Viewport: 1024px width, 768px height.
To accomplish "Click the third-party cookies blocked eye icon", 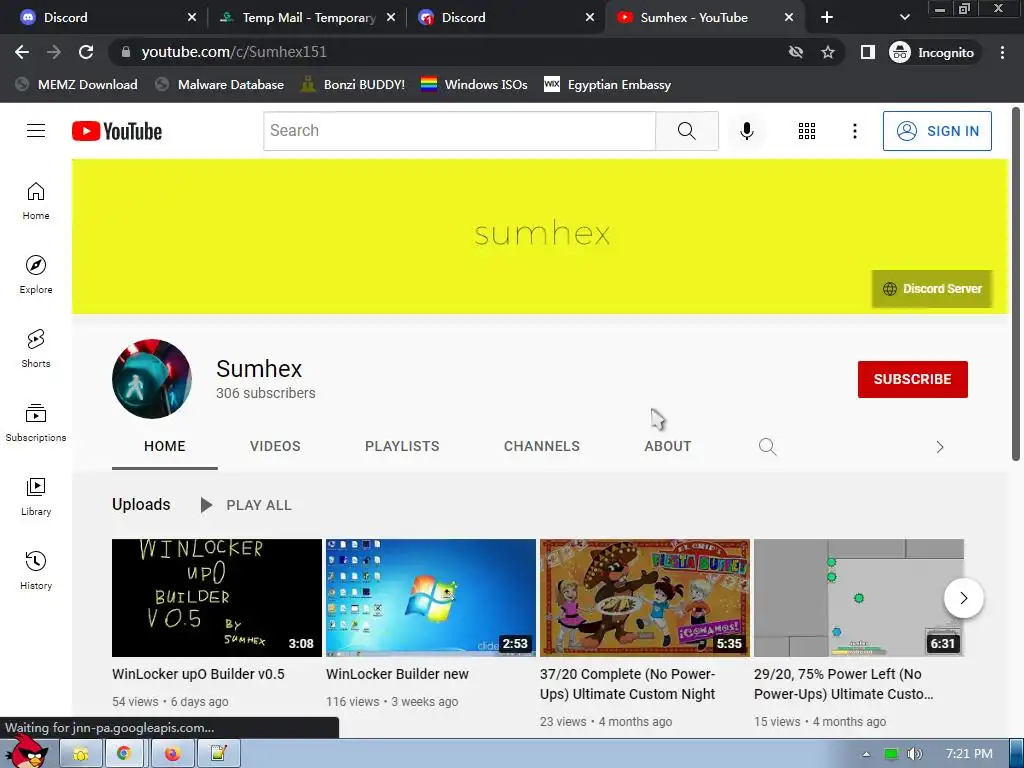I will pos(795,52).
